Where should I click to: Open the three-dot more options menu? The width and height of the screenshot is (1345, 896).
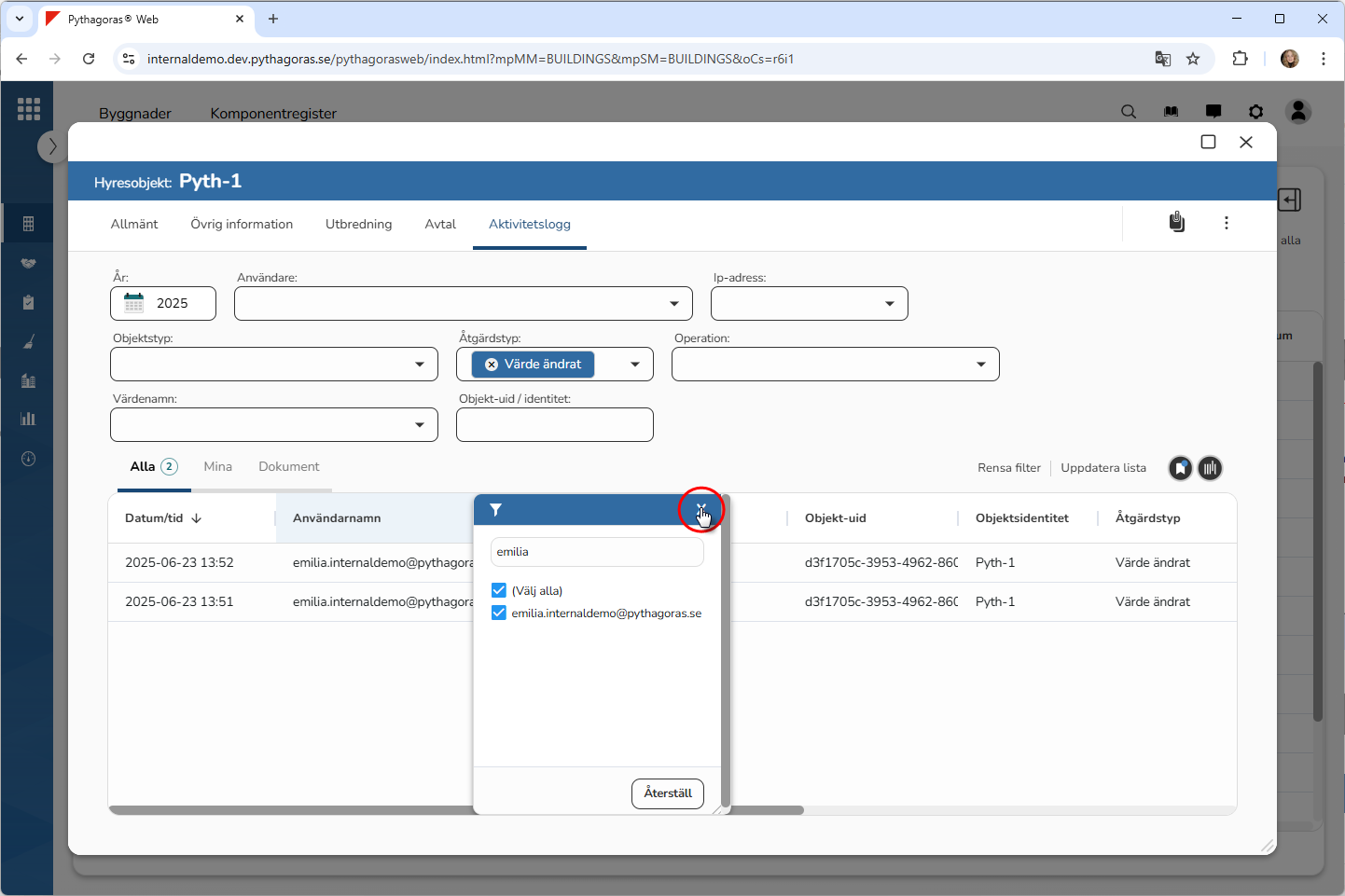pos(1226,223)
